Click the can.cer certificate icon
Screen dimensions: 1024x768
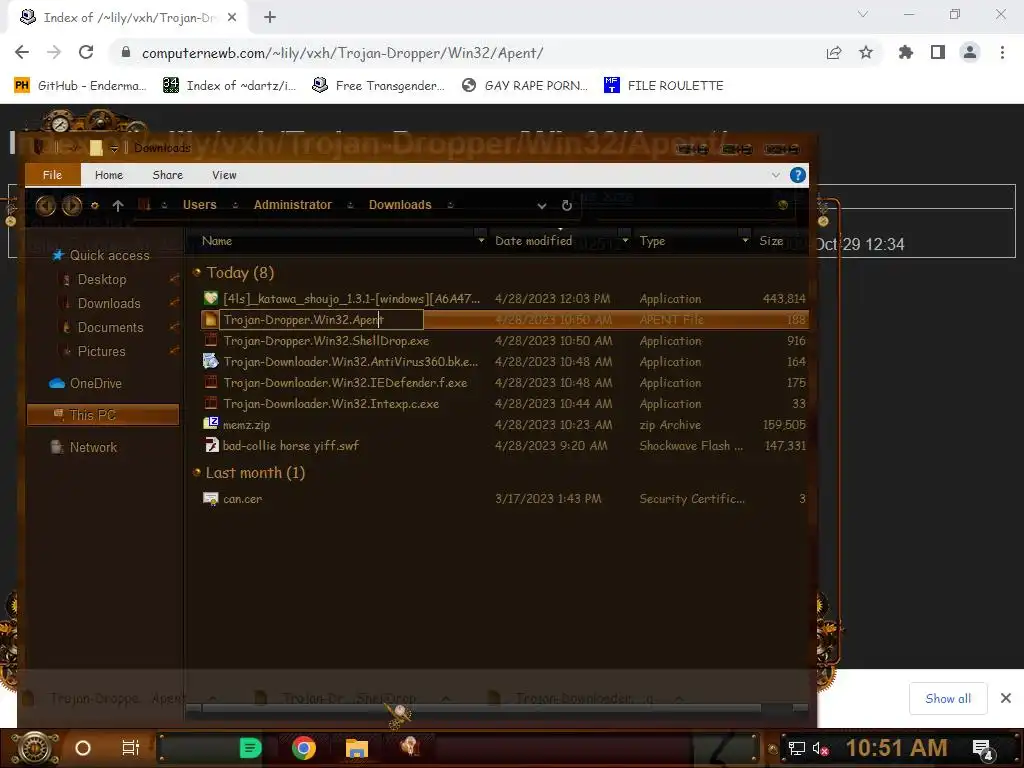(x=211, y=499)
